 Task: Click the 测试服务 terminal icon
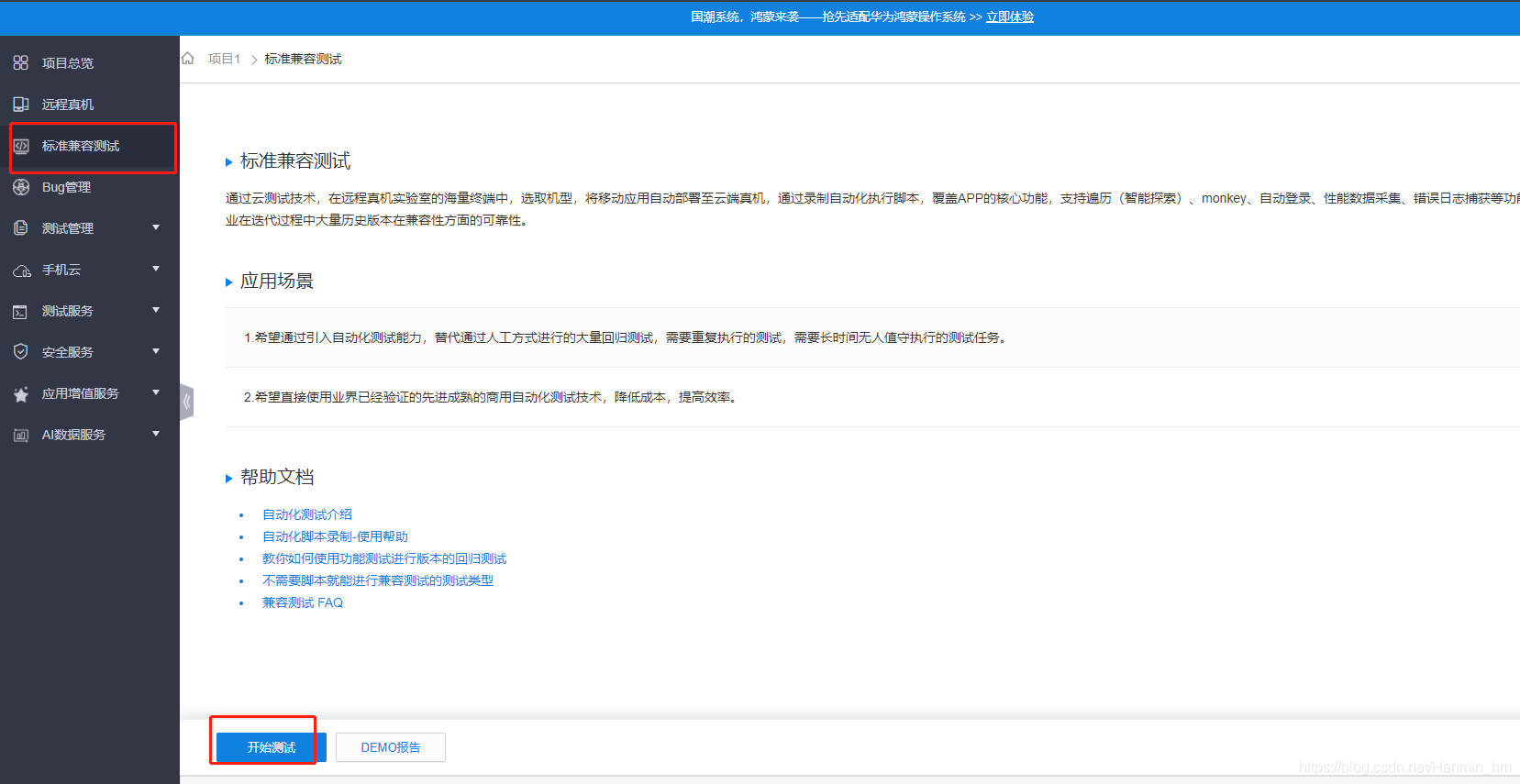(20, 312)
